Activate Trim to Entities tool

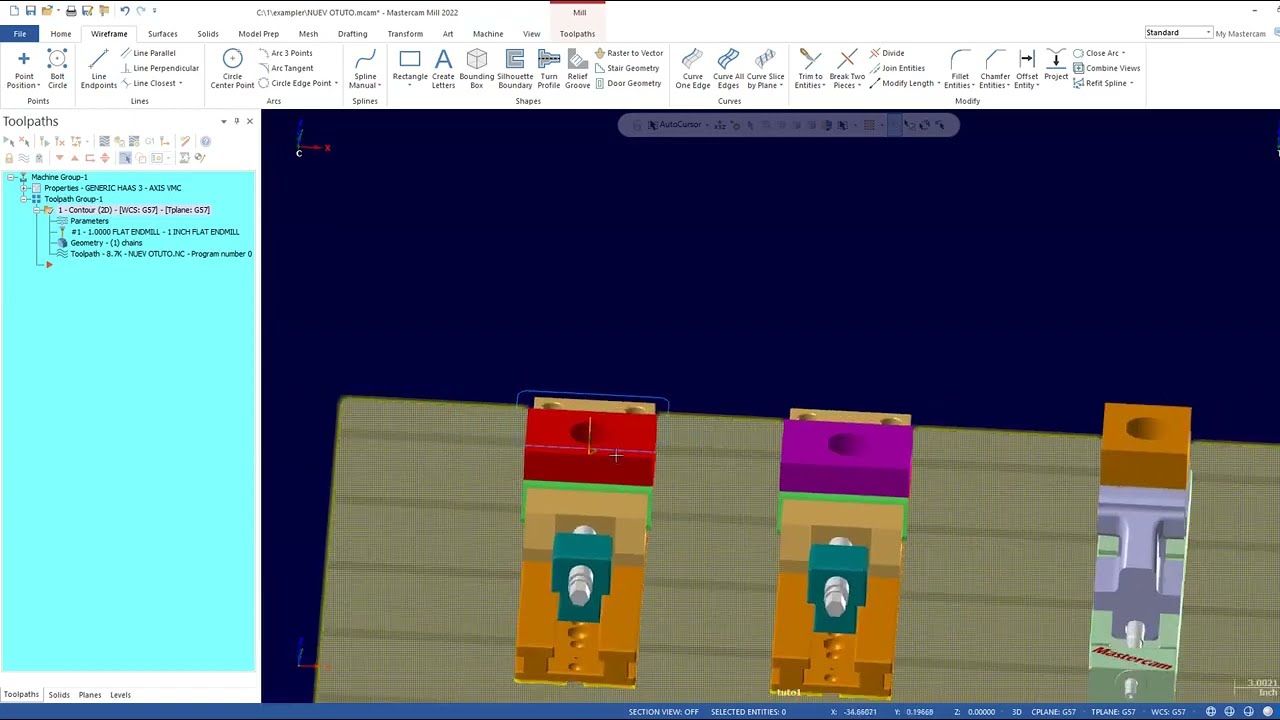(810, 69)
